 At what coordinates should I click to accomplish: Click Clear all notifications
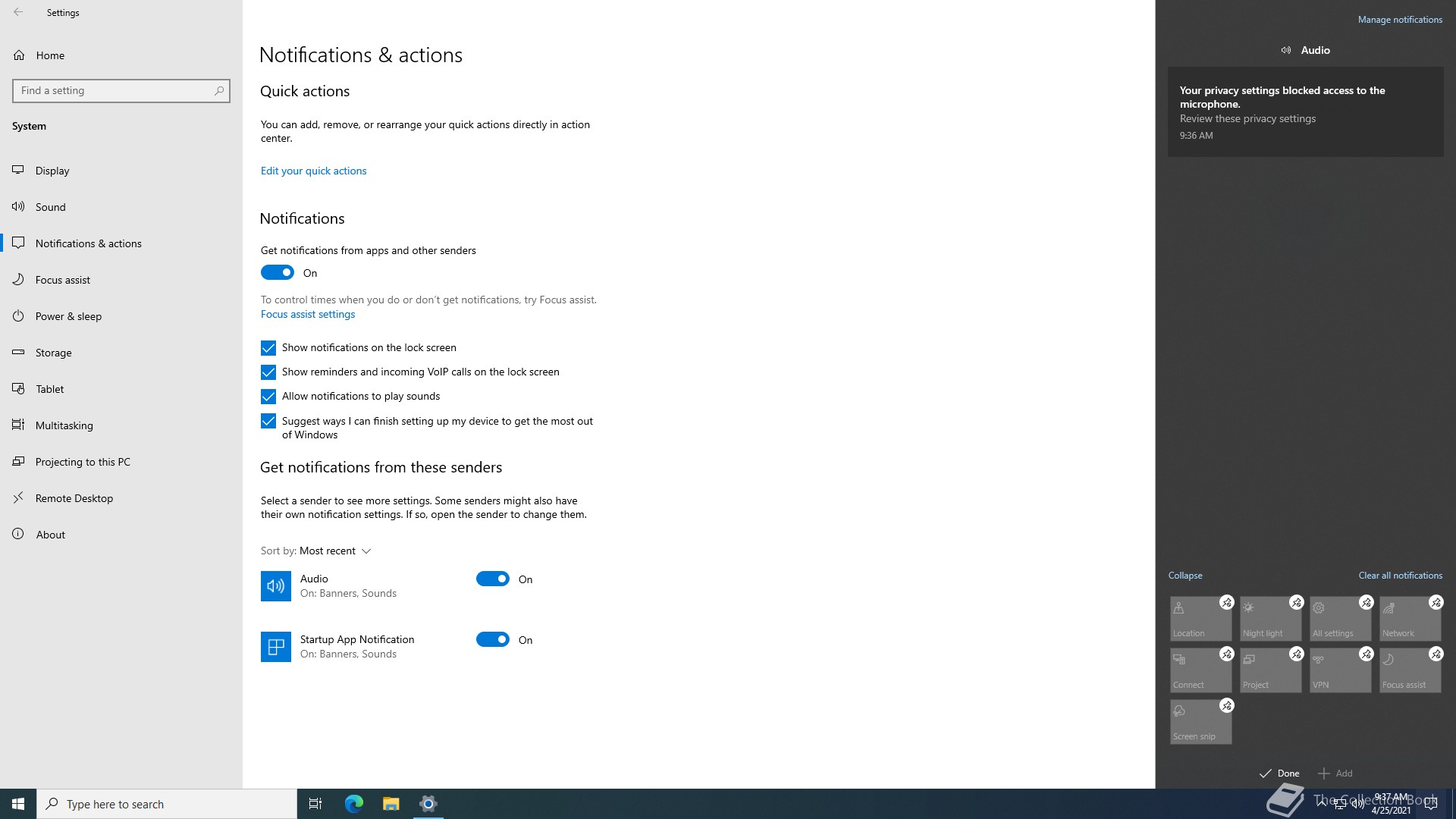(x=1400, y=576)
